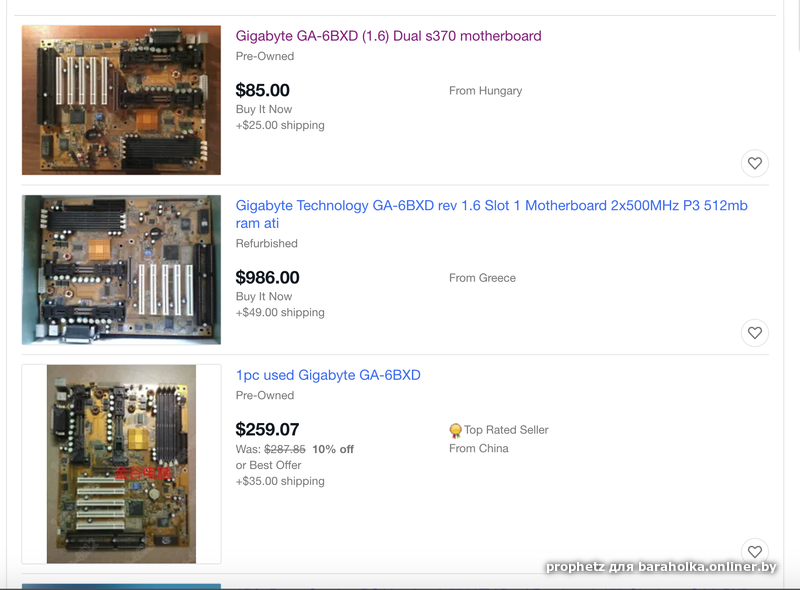
Task: Open Gigabyte Technology GA-6BXD rev 1.6 Slot 1 listing
Action: (491, 214)
